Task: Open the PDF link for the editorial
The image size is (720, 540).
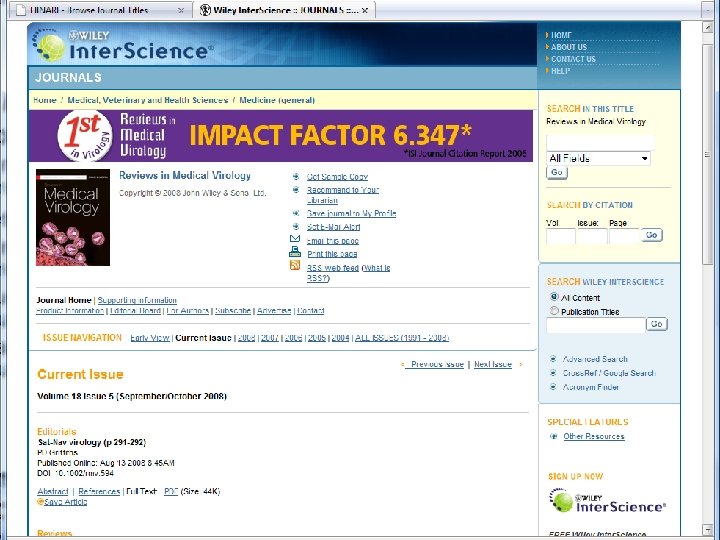Action: (171, 491)
